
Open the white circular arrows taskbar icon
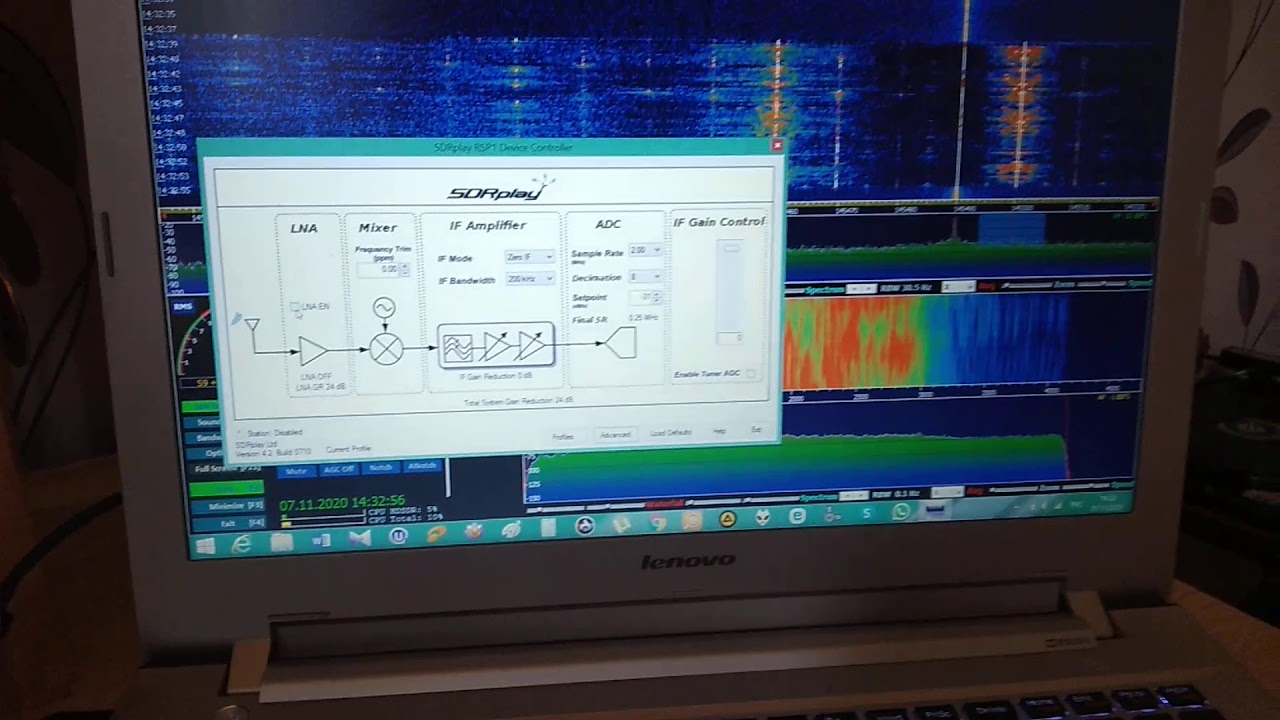point(586,526)
